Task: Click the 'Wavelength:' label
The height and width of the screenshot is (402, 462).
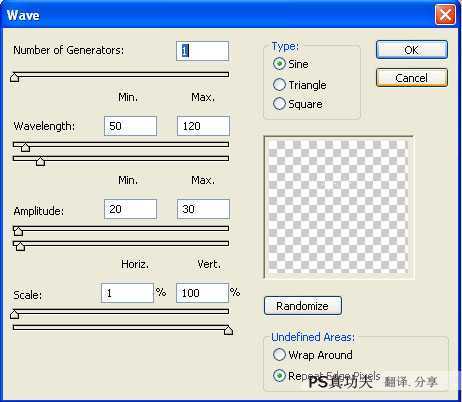Action: [44, 126]
